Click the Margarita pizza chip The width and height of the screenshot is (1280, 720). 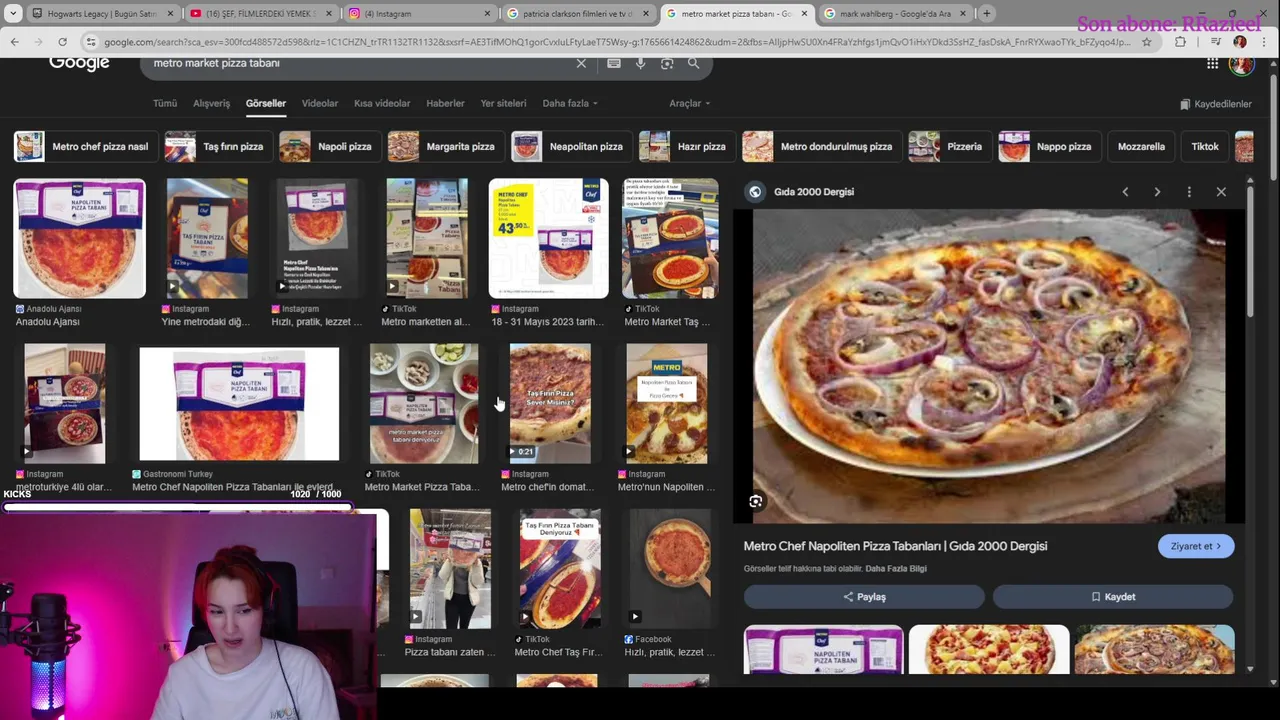coord(444,146)
